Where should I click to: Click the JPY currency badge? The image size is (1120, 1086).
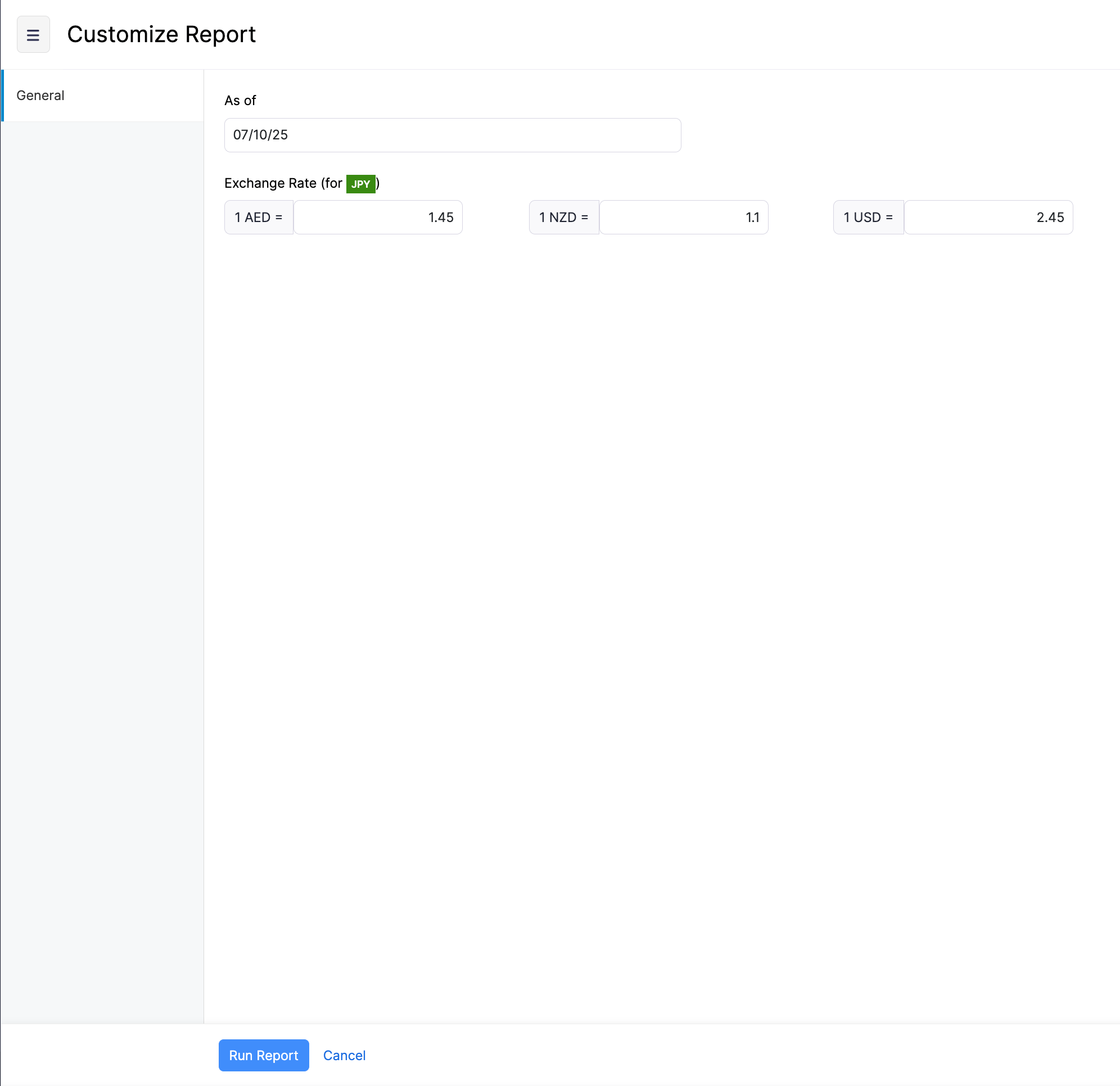360,184
